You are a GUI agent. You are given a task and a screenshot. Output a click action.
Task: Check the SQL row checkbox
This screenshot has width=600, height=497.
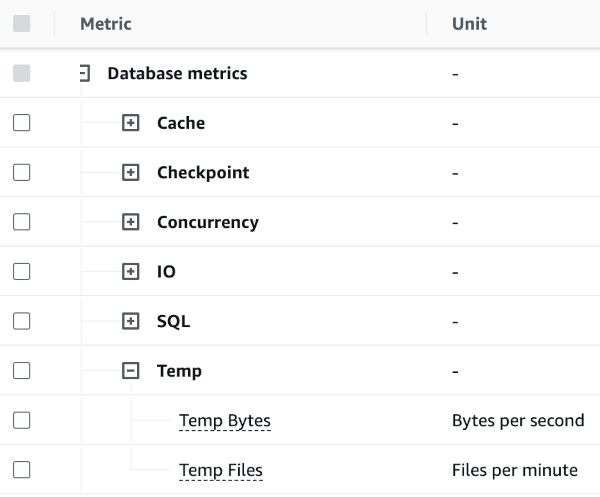(x=21, y=321)
